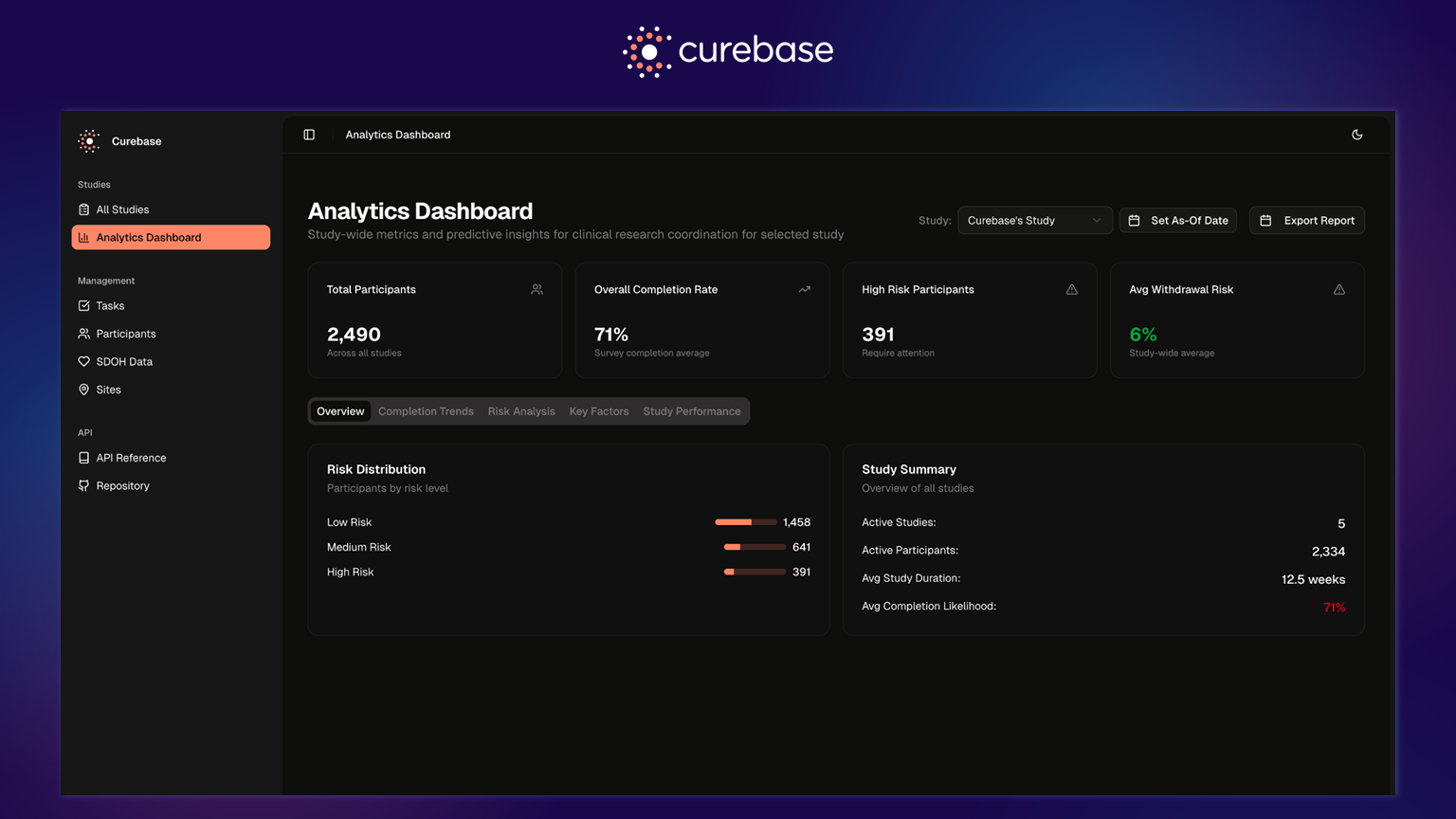This screenshot has width=1456, height=819.
Task: Open the Risk Analysis tab
Action: 521,411
